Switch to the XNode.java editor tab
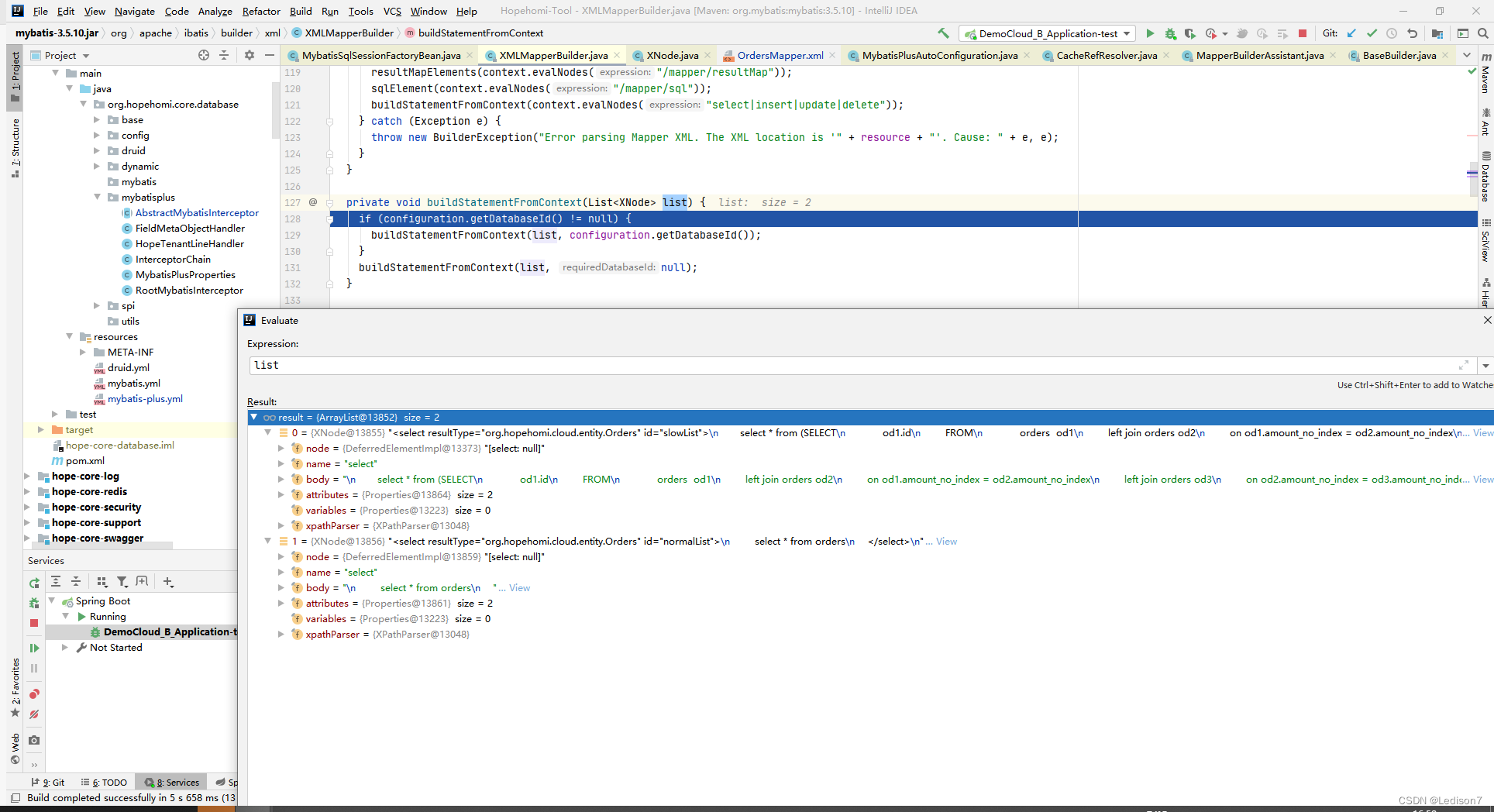Image resolution: width=1494 pixels, height=812 pixels. tap(673, 55)
